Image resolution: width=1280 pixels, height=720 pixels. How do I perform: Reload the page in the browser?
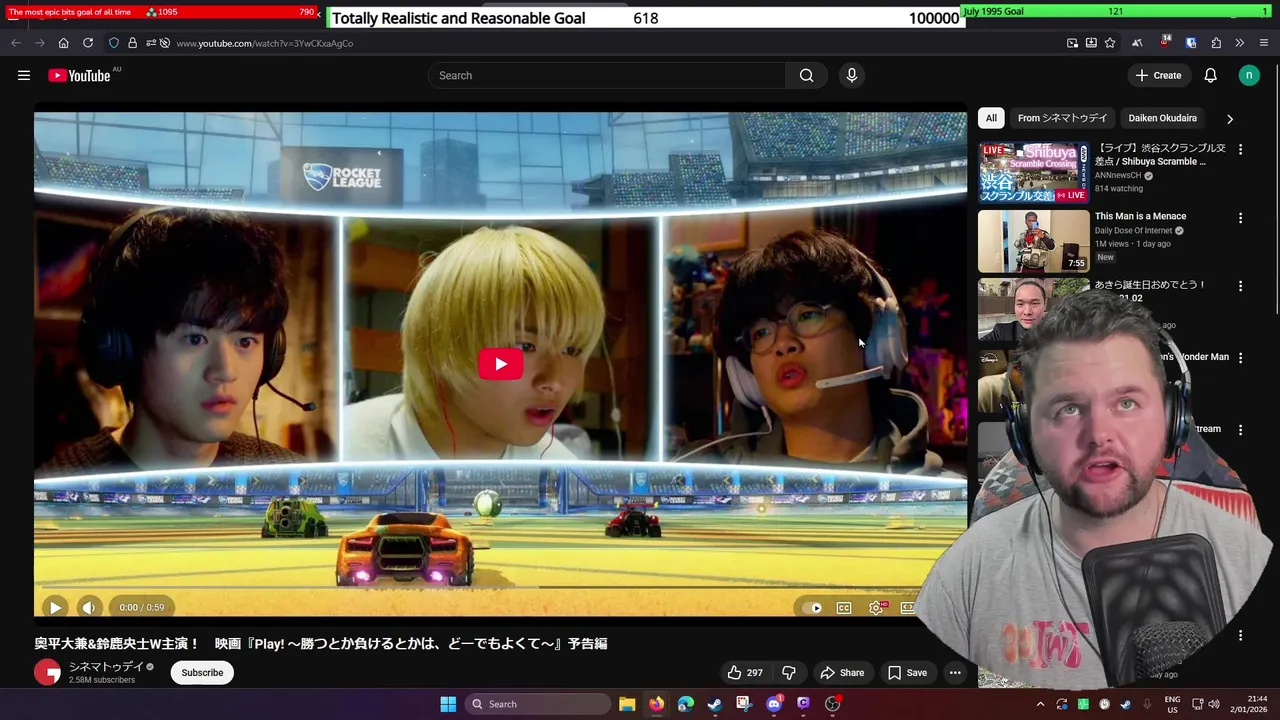pyautogui.click(x=88, y=43)
